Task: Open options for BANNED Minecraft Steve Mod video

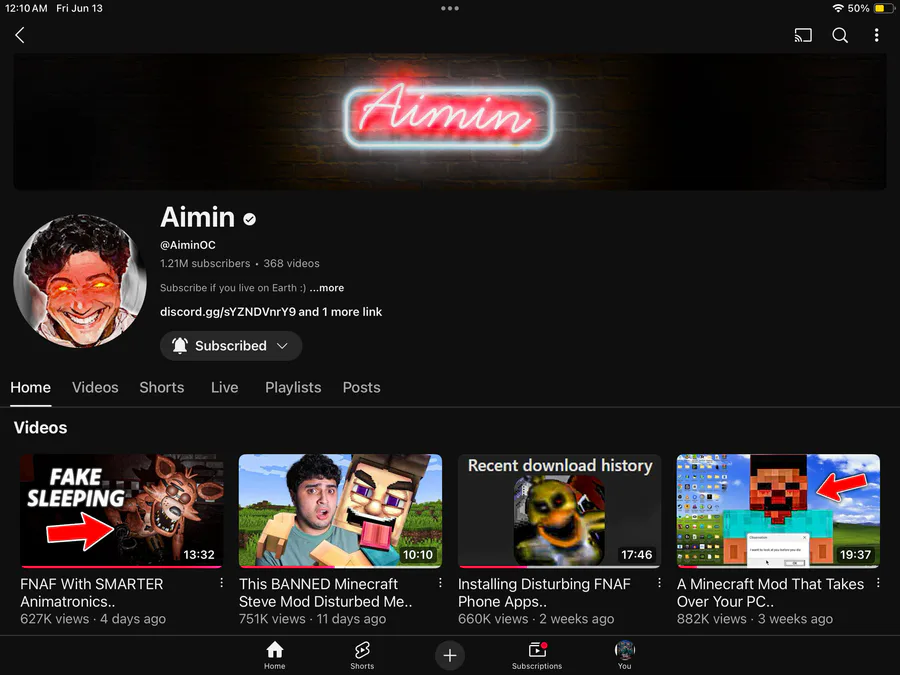Action: coord(440,583)
